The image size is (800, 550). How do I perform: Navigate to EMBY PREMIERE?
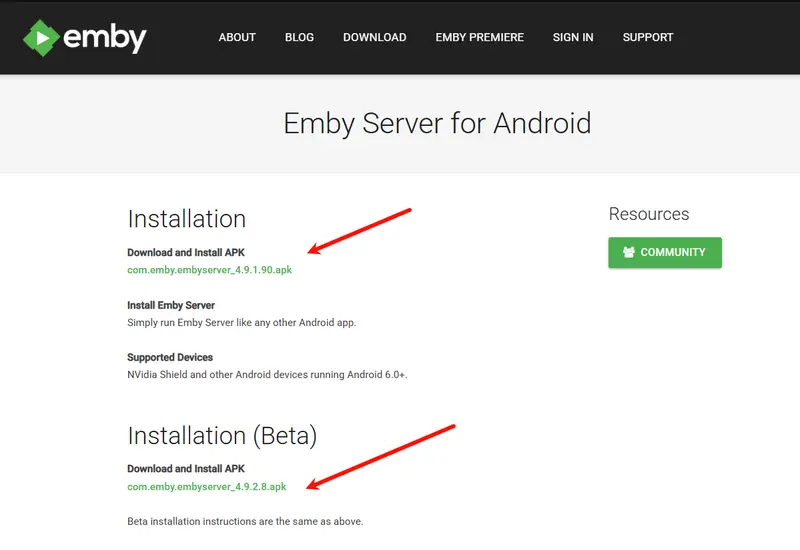coord(479,37)
